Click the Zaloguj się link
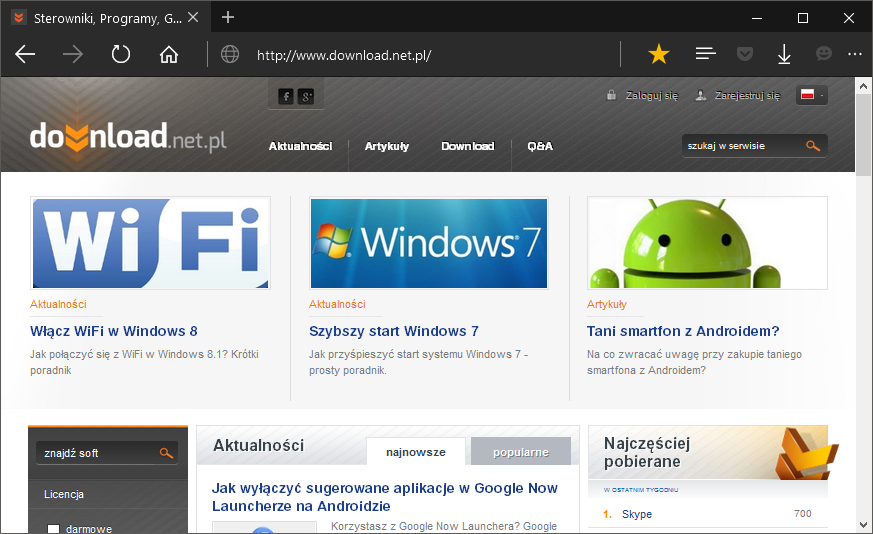This screenshot has width=873, height=534. 652,95
